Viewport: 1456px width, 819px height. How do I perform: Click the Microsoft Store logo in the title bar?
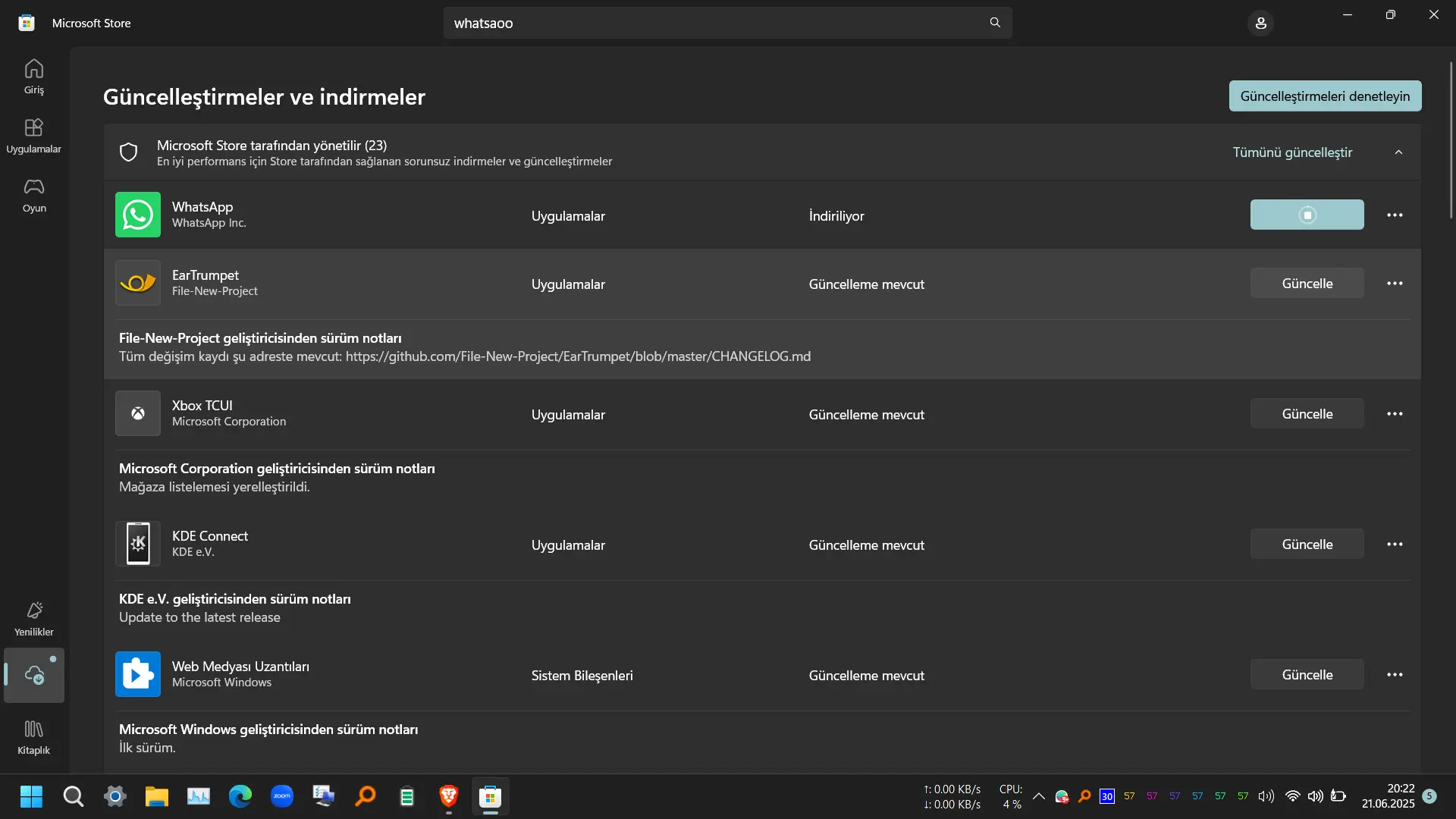27,23
